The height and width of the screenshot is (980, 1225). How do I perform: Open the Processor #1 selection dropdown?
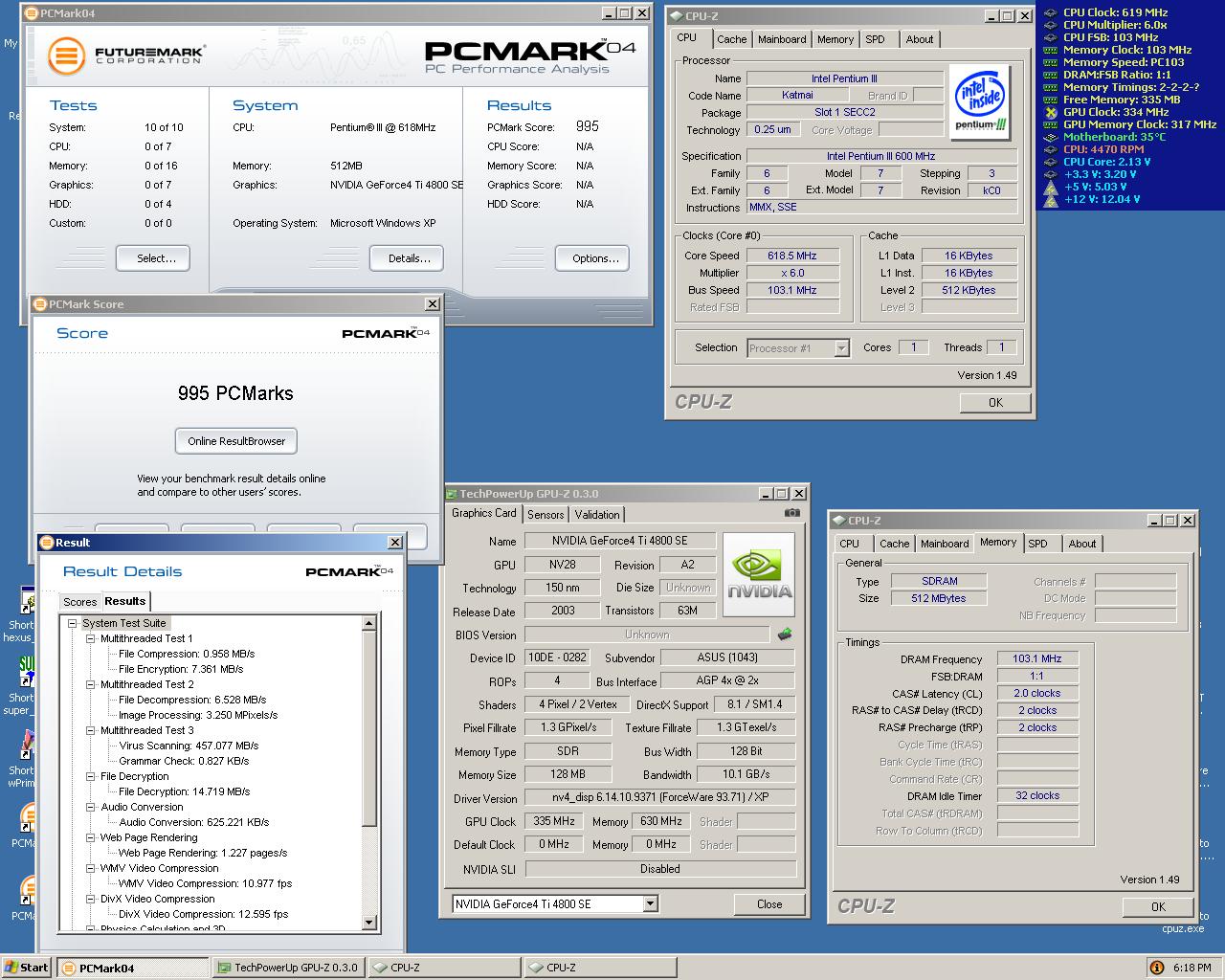(x=841, y=348)
